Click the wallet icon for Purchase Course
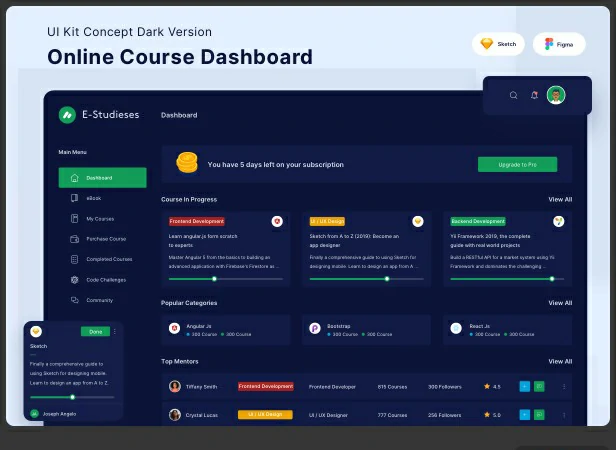This screenshot has height=450, width=616. pyautogui.click(x=74, y=239)
